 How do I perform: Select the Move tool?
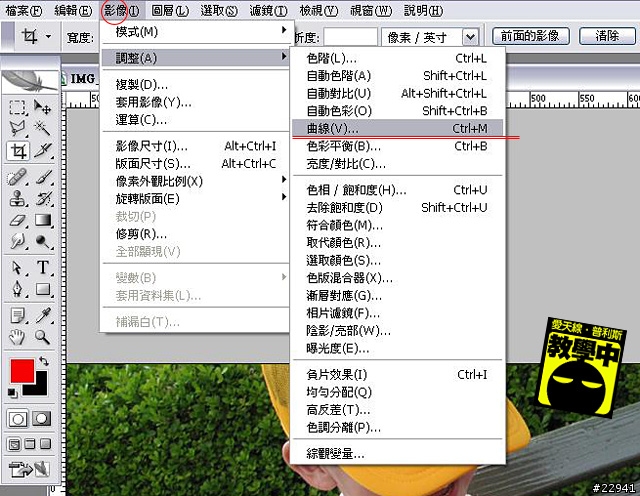pos(42,107)
